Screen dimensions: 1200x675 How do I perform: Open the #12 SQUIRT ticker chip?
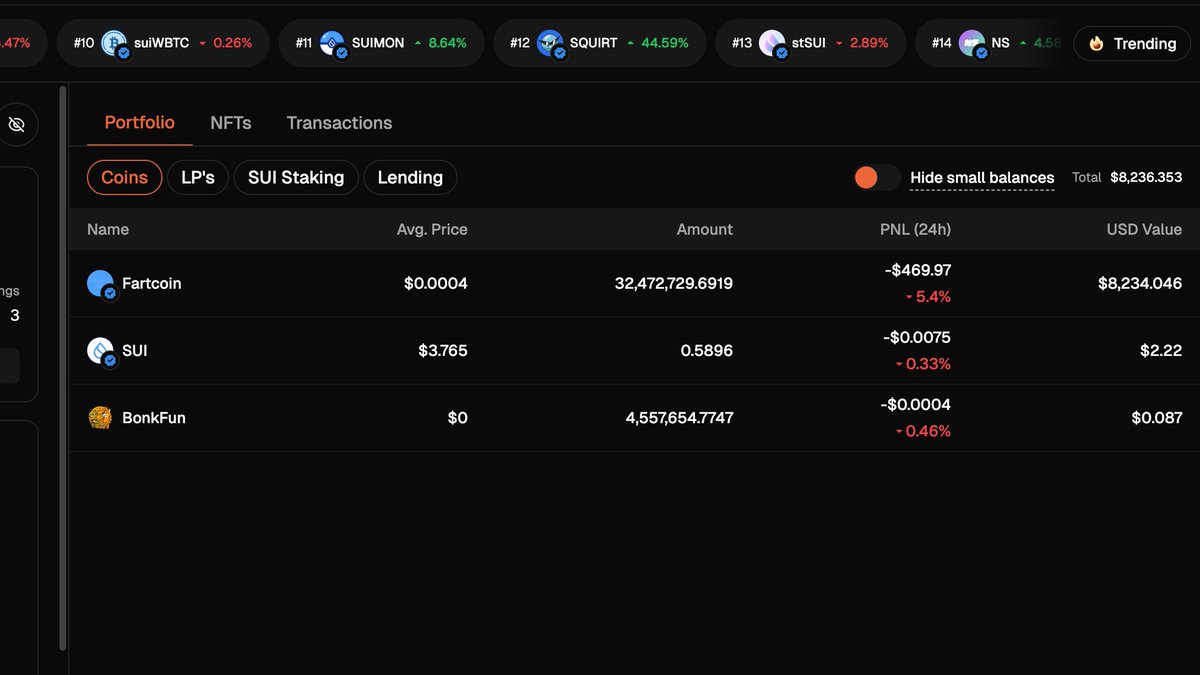(x=600, y=43)
